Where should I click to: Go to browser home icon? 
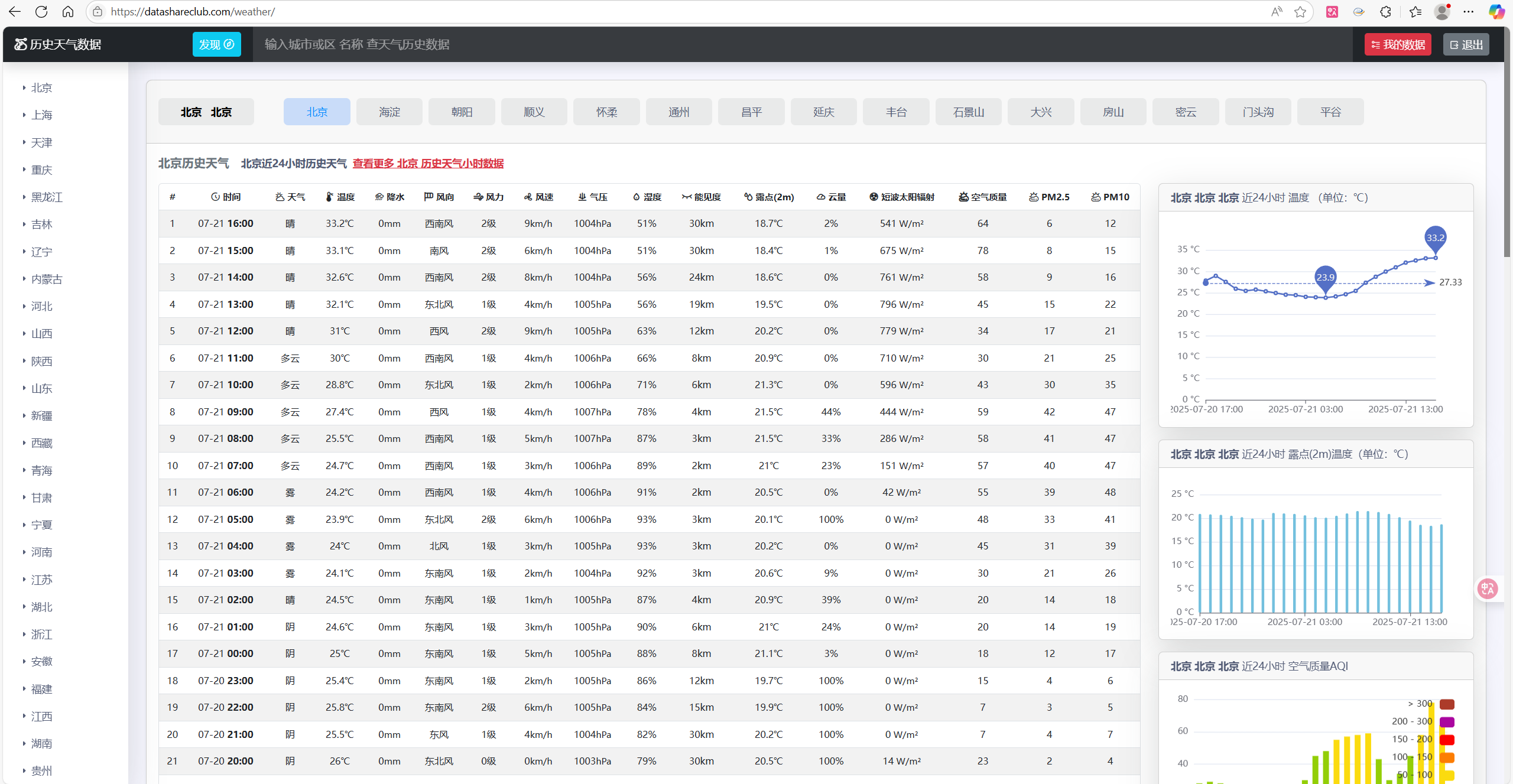(x=68, y=12)
